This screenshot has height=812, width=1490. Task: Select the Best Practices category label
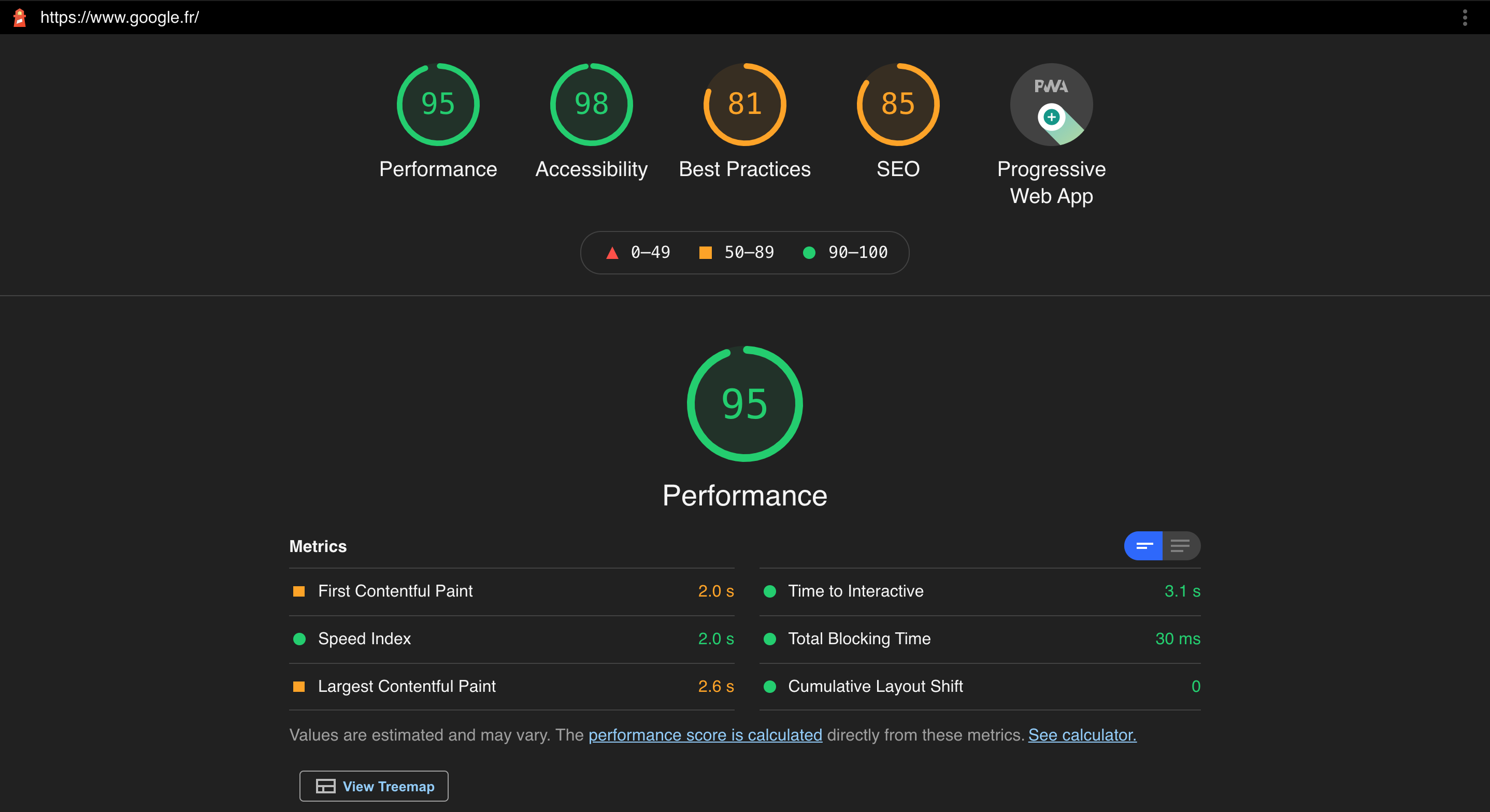(744, 169)
